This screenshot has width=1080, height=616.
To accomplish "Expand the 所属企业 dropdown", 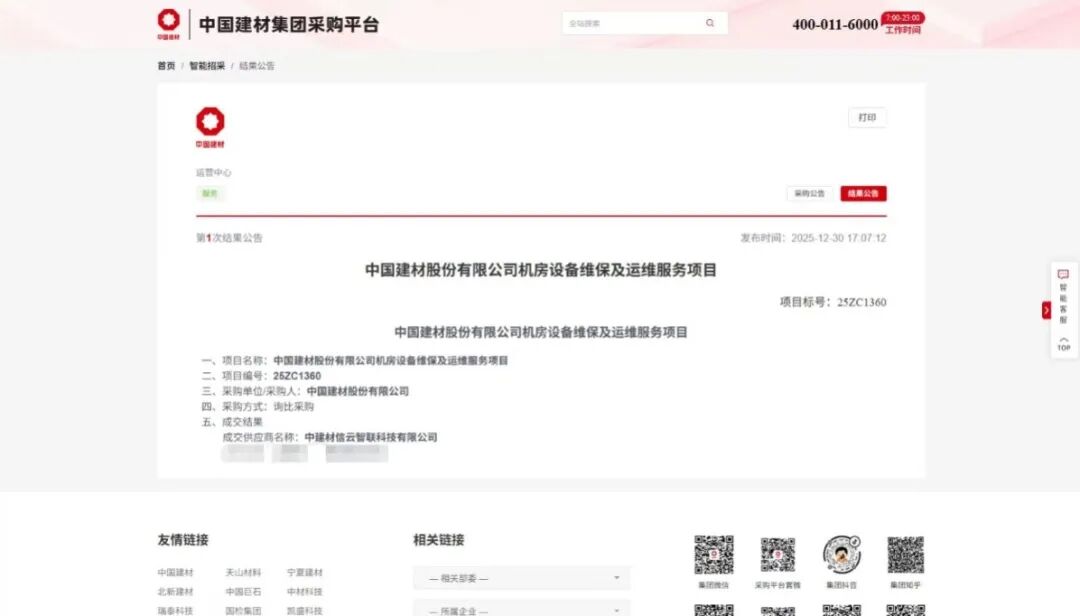I will [x=521, y=609].
